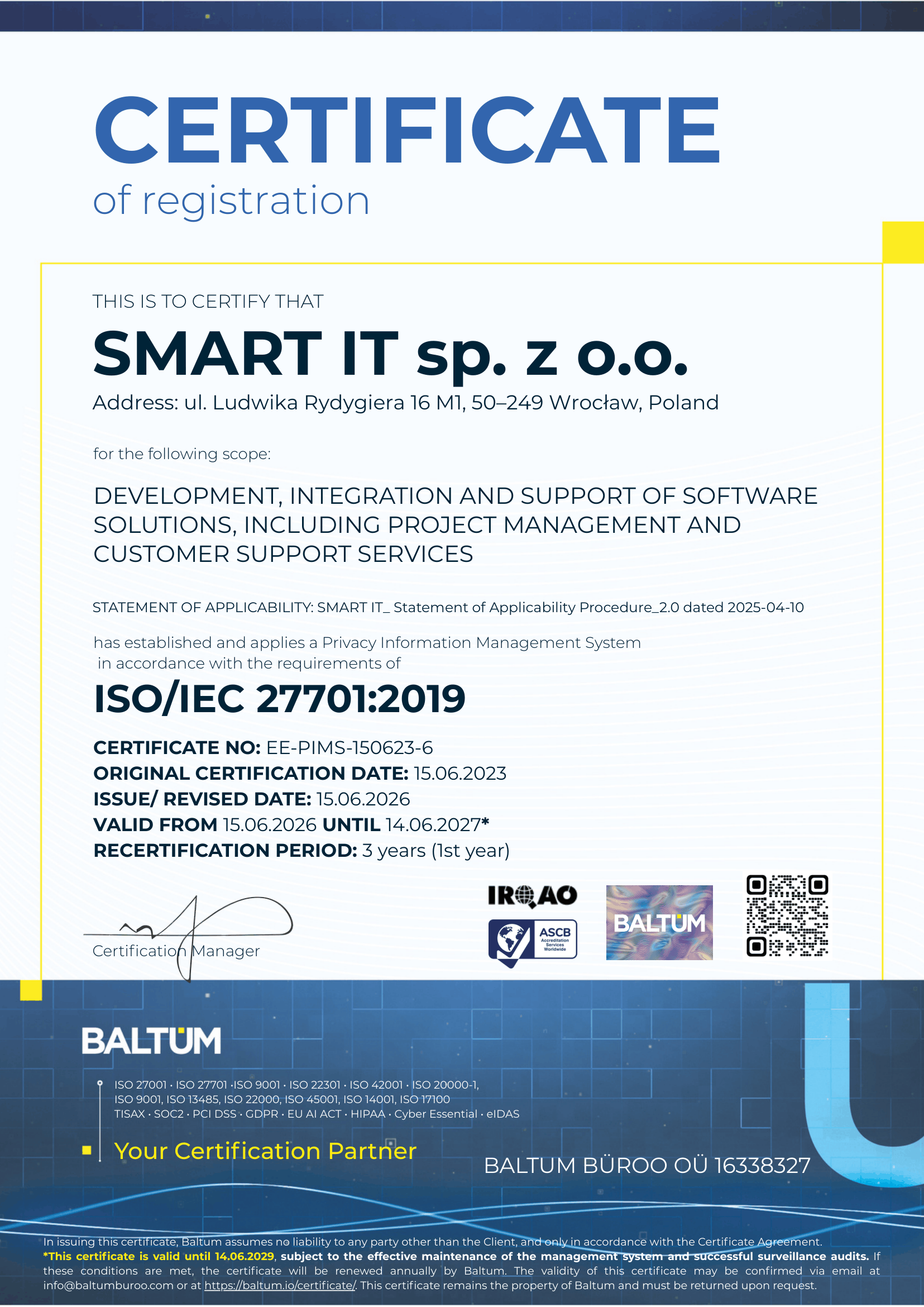
Task: Select the QR code image
Action: coord(787,916)
